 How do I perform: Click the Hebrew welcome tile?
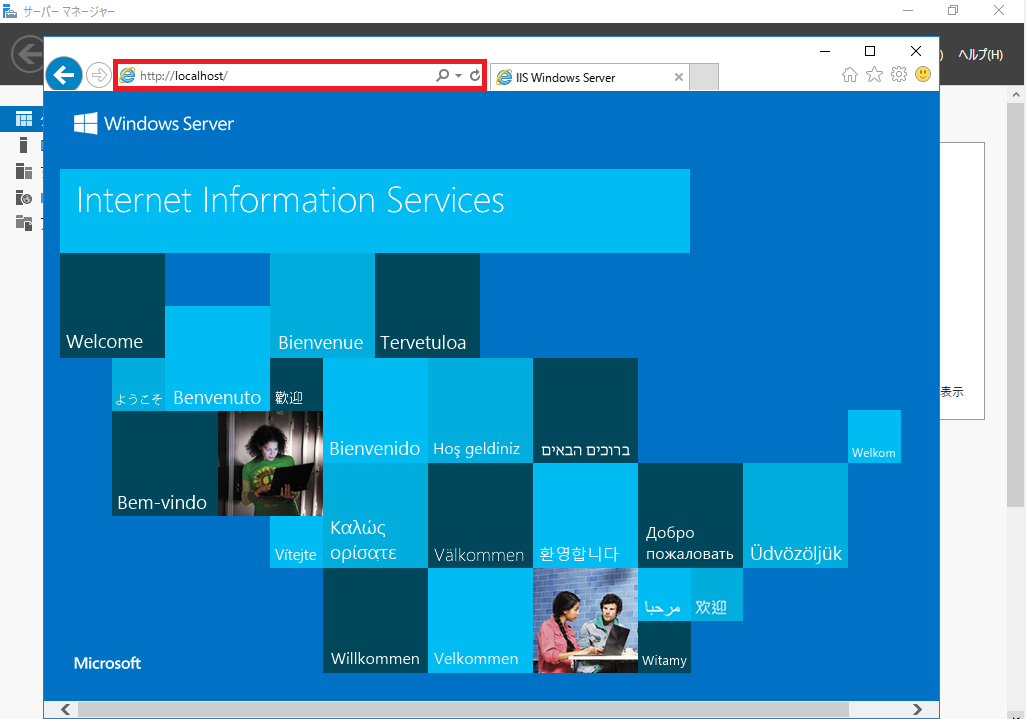586,411
